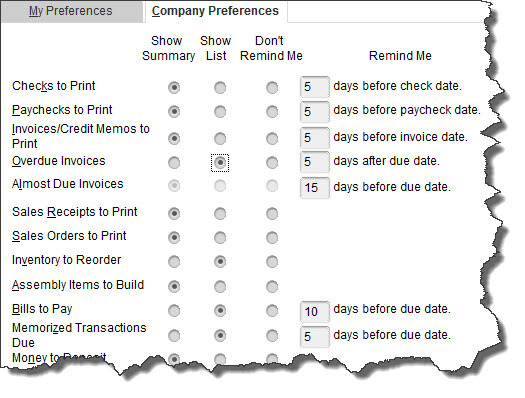The image size is (525, 398).
Task: Click the Almost Due Invoices 15 days field
Action: 315,187
